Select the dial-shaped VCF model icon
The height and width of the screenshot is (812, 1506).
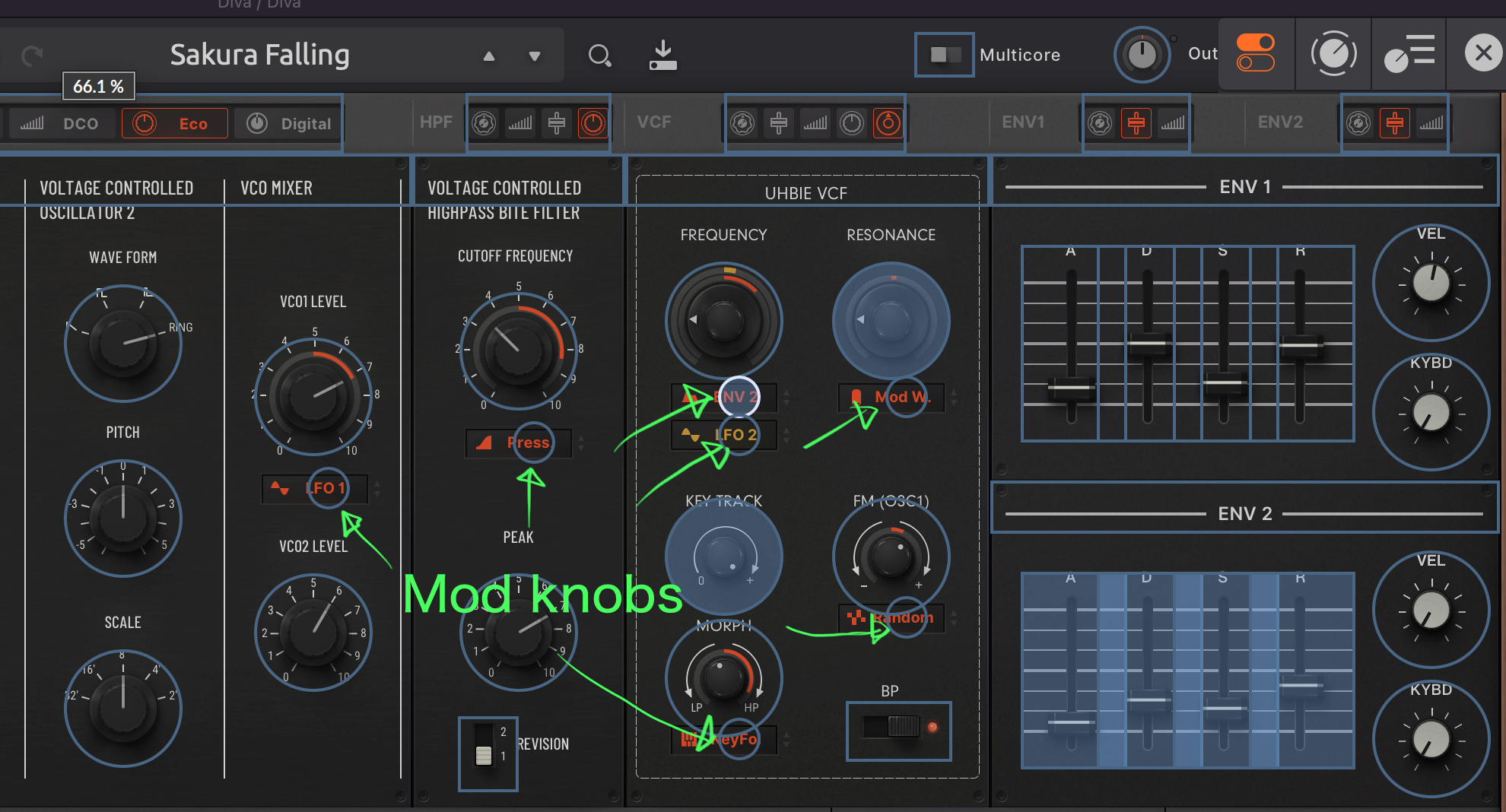pyautogui.click(x=743, y=122)
